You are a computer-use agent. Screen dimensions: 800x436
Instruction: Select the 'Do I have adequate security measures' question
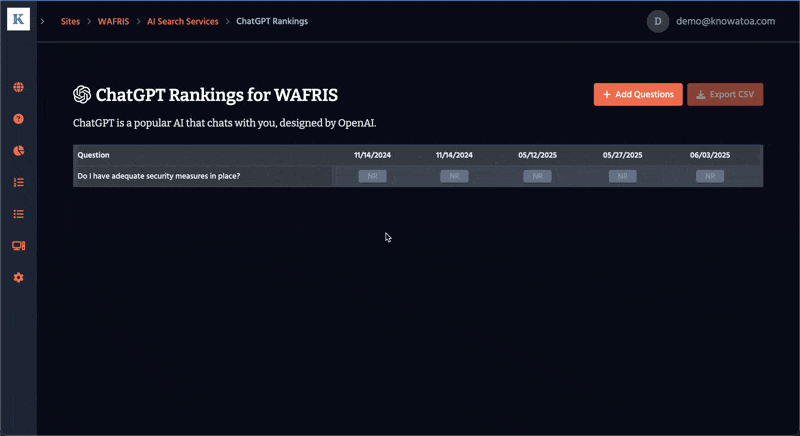[x=159, y=176]
